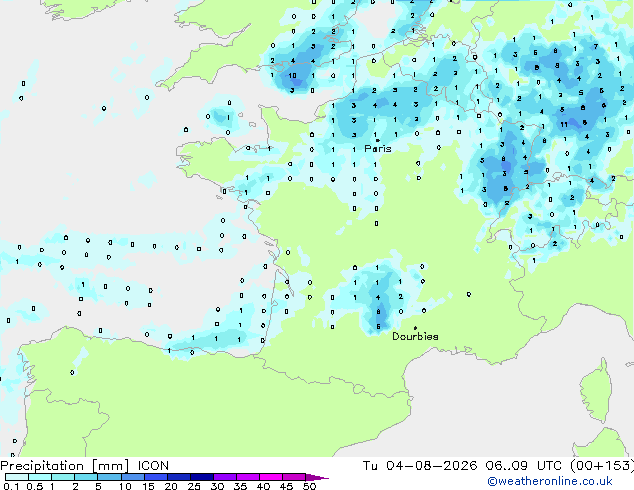This screenshot has height=490, width=634.
Task: Click the 'Precipitation [mm]' title text
Action: tap(65, 466)
